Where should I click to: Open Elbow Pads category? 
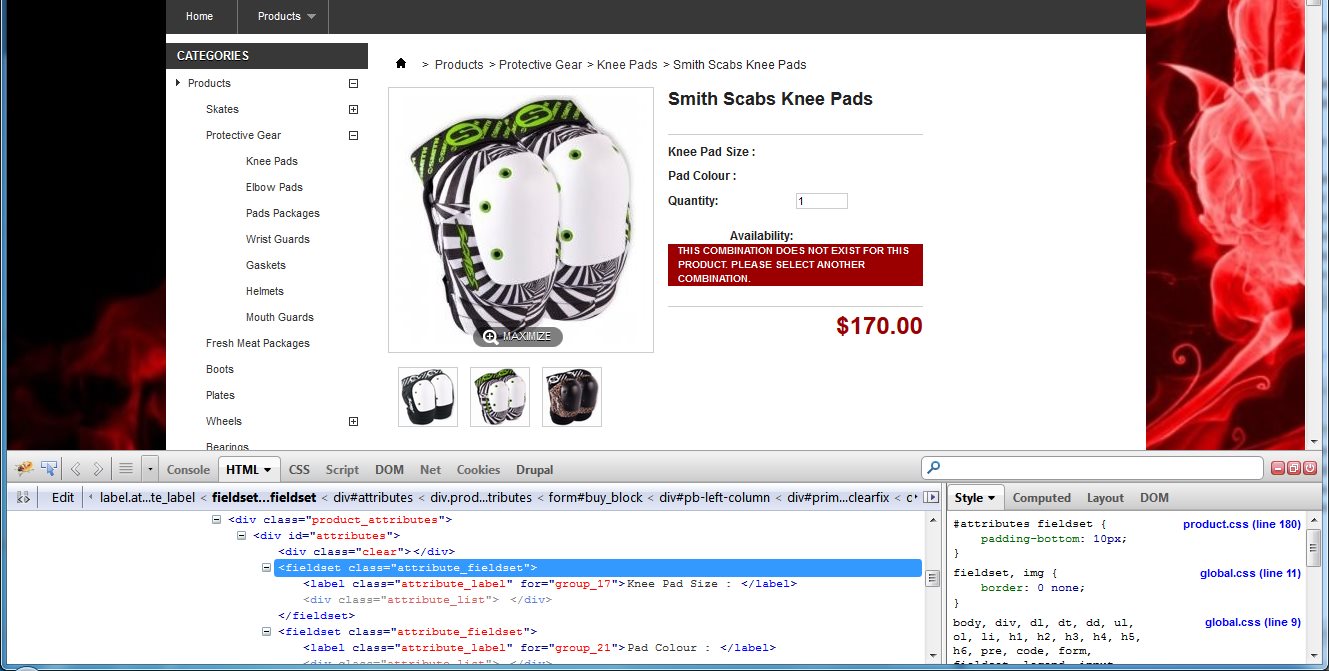click(x=274, y=187)
